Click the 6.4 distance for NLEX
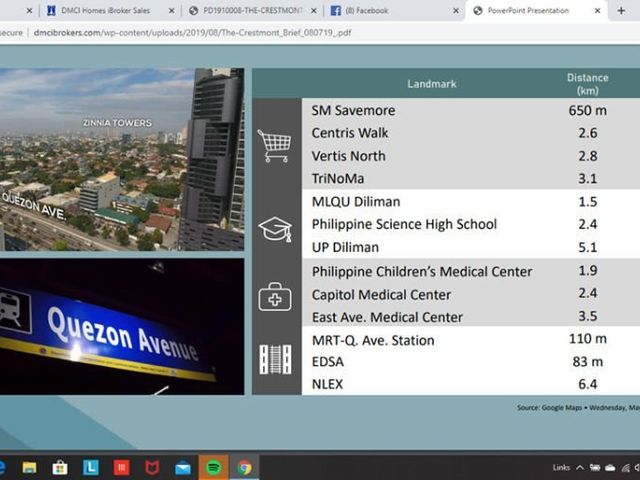 click(x=587, y=384)
